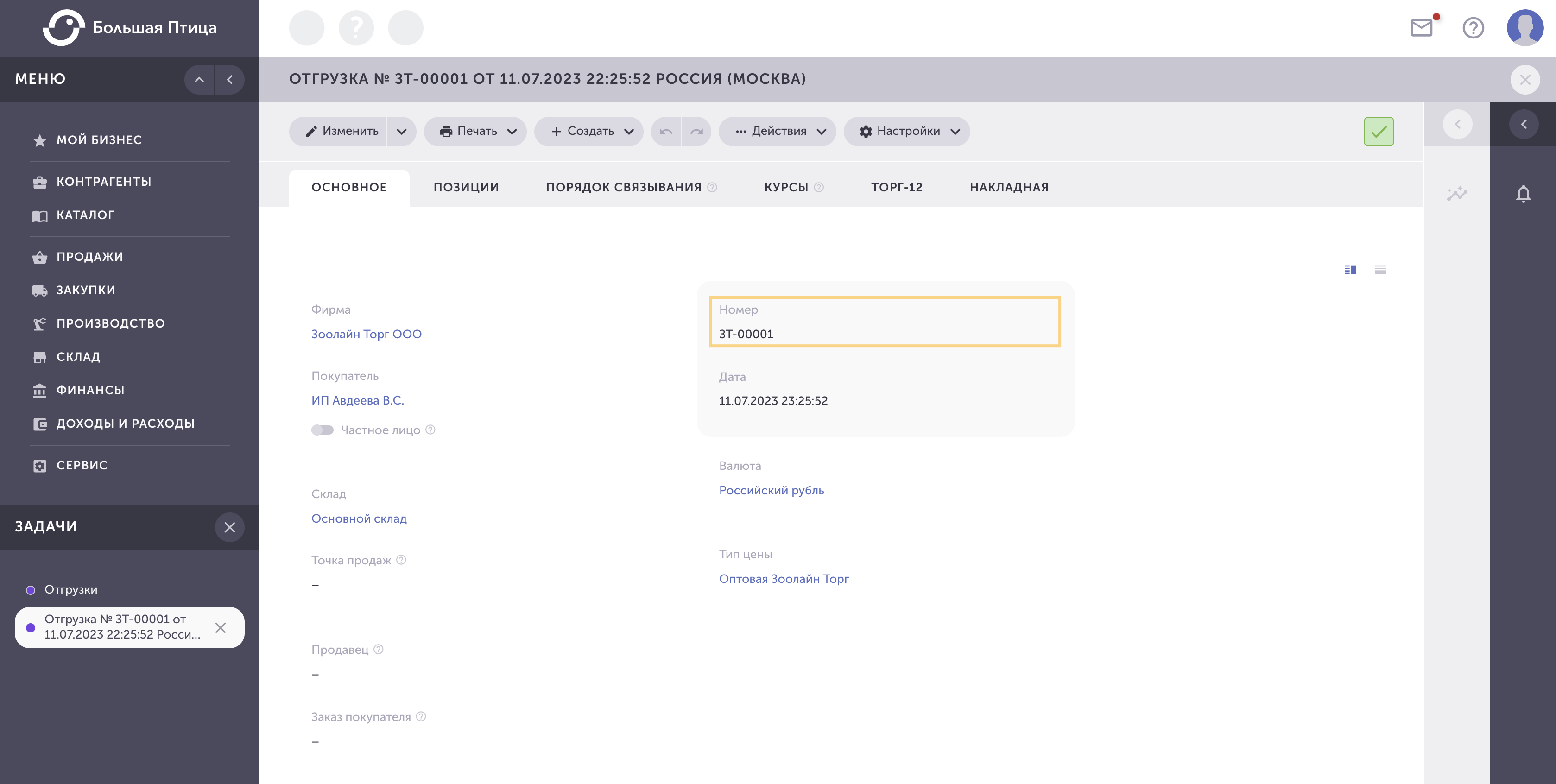Click the Номер field ЗТ-00001
The width and height of the screenshot is (1556, 784).
[885, 322]
